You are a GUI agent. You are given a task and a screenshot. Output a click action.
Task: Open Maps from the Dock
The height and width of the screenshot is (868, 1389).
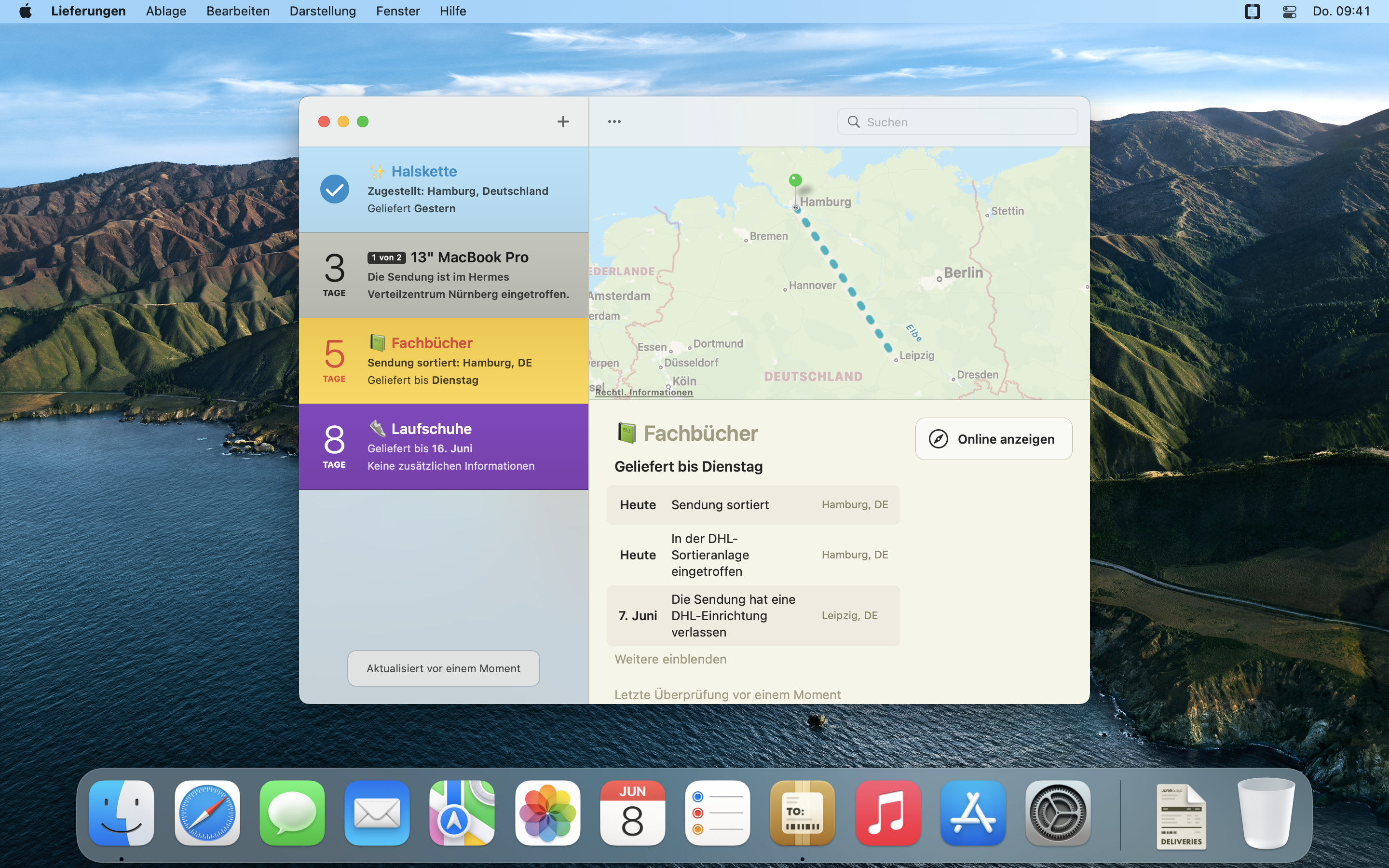point(462,813)
